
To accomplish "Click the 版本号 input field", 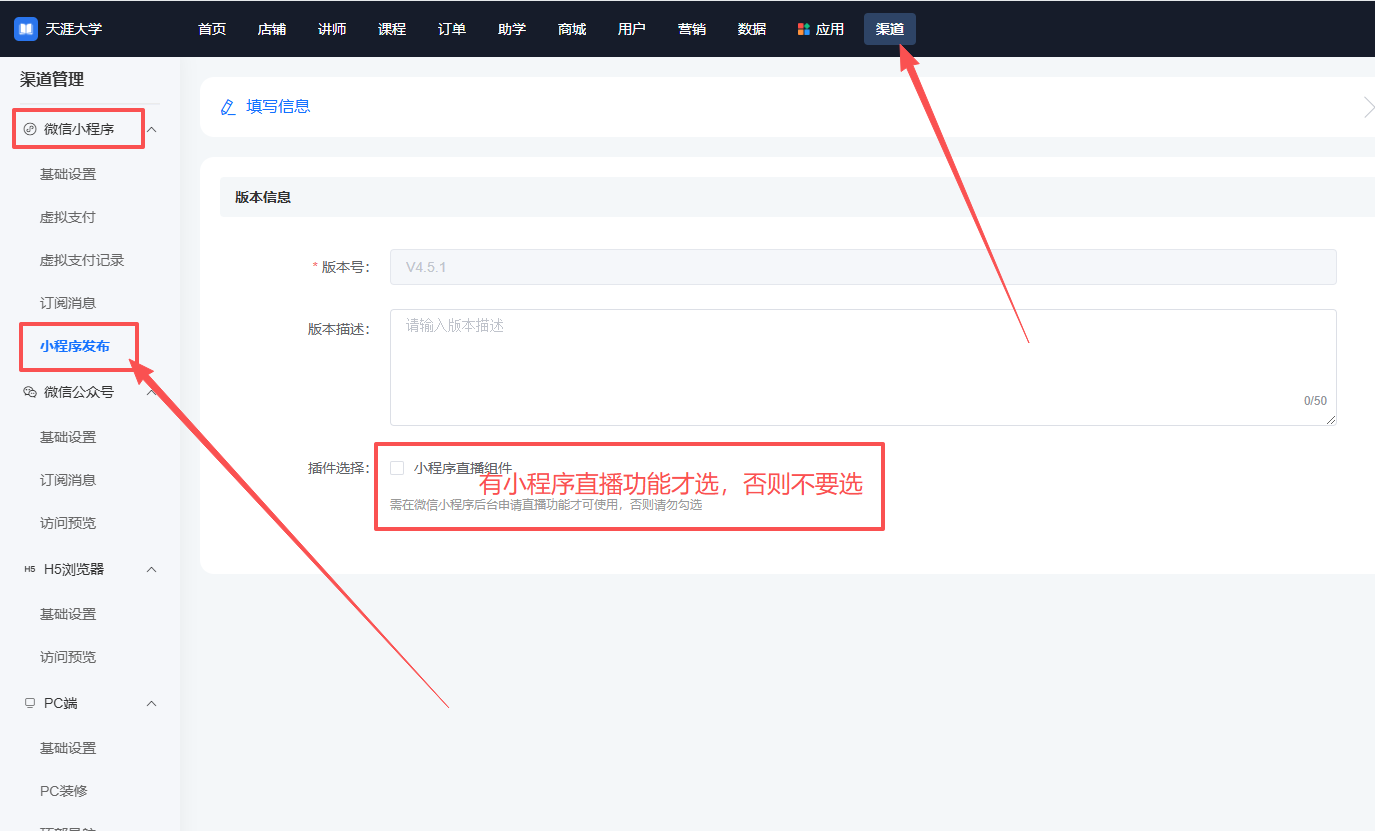I will pos(862,267).
